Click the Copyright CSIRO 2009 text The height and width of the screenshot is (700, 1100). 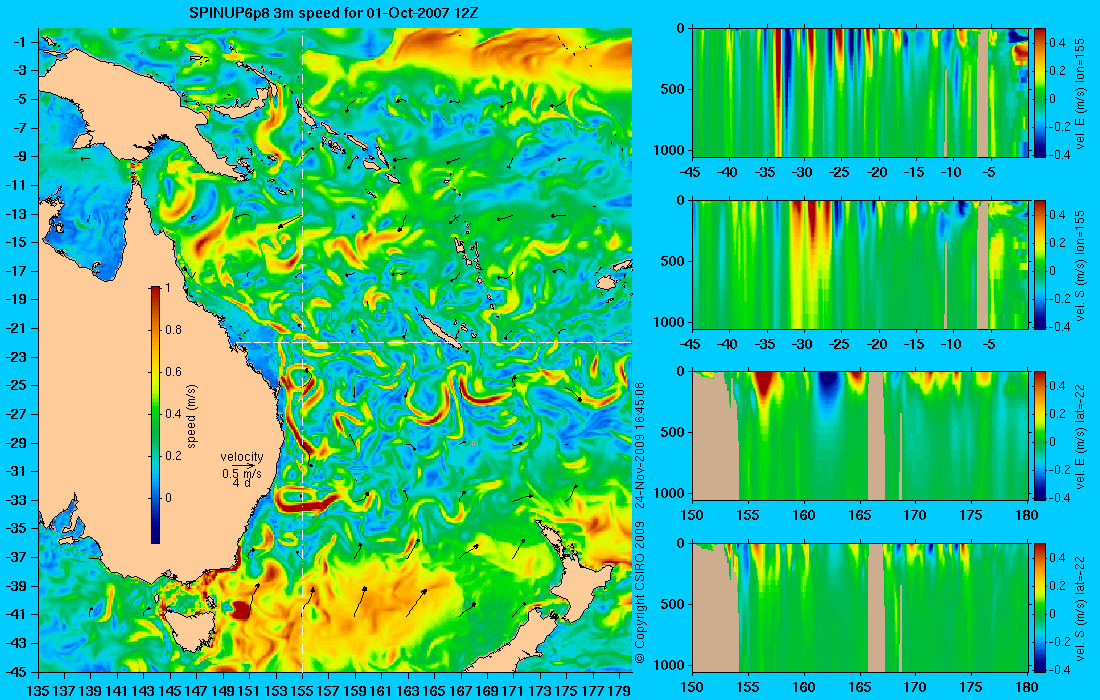point(639,592)
